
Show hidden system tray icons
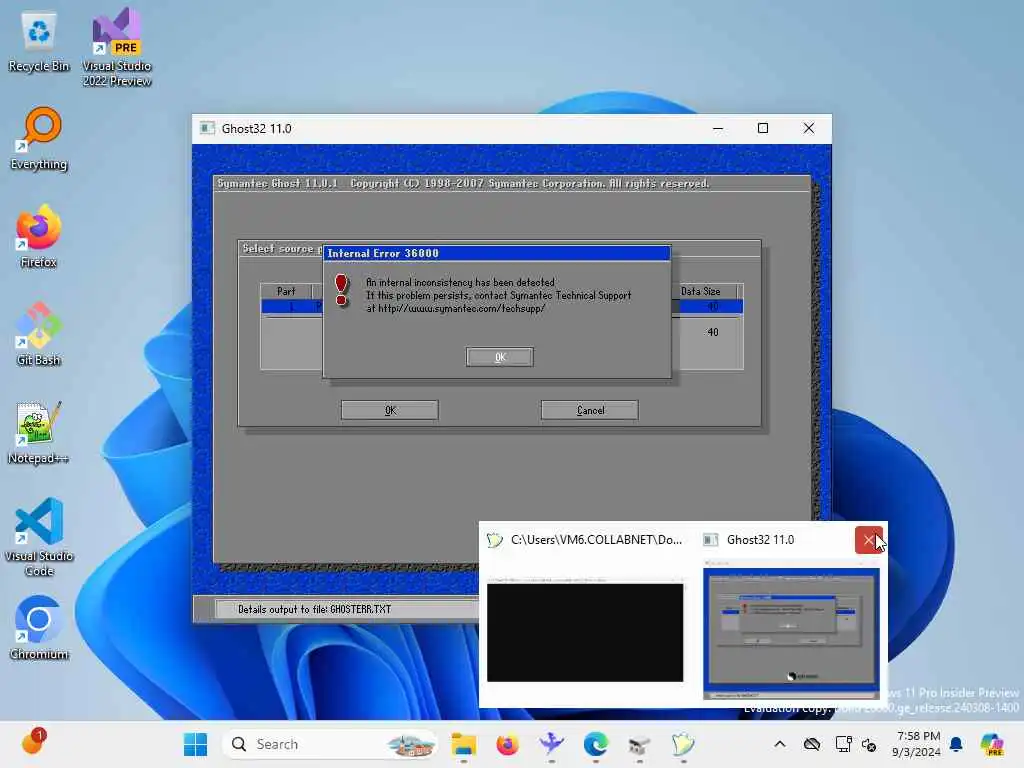[x=780, y=744]
